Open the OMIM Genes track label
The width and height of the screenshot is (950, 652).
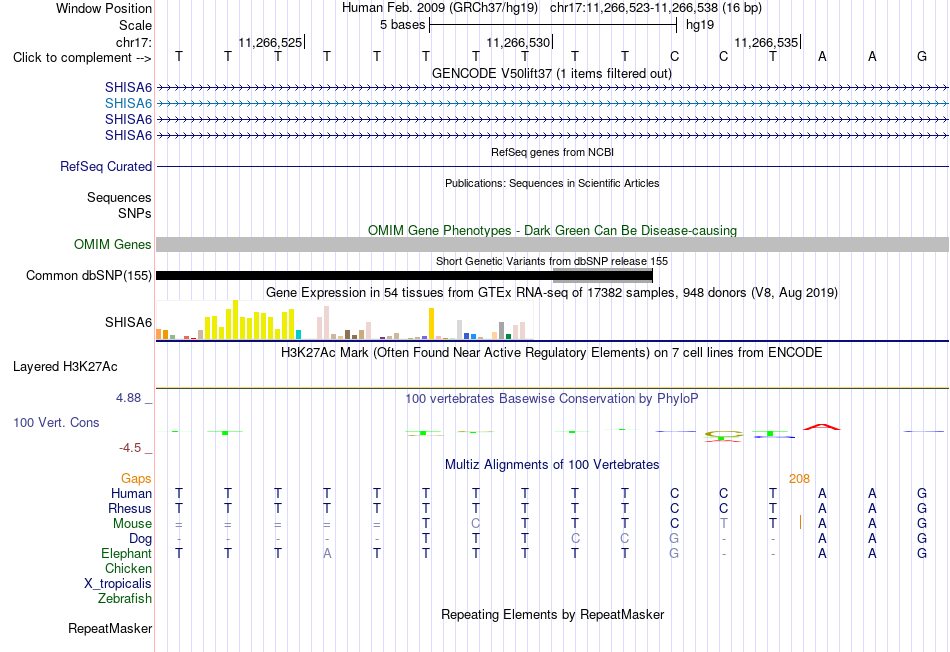pyautogui.click(x=113, y=244)
